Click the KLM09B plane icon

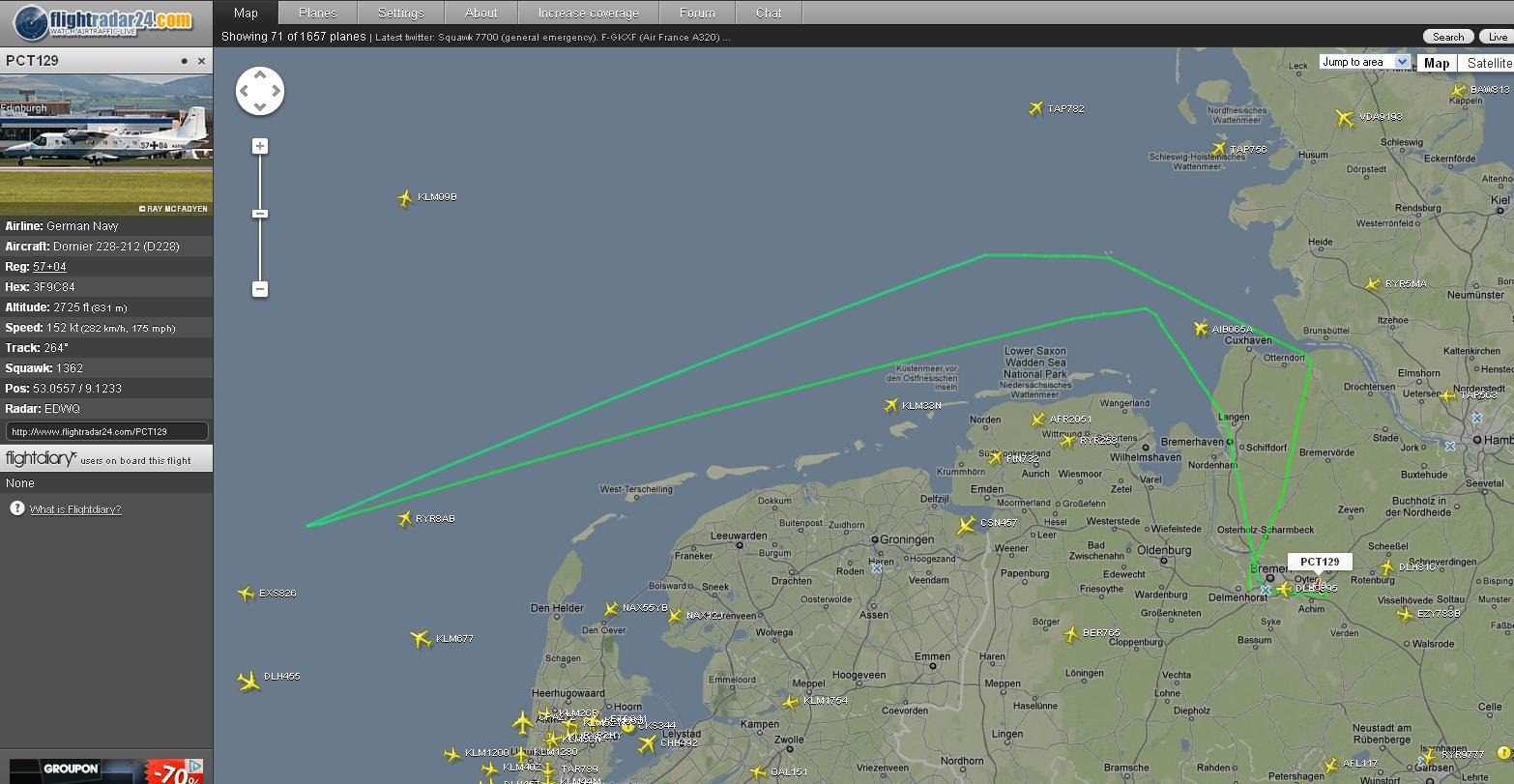tap(405, 198)
